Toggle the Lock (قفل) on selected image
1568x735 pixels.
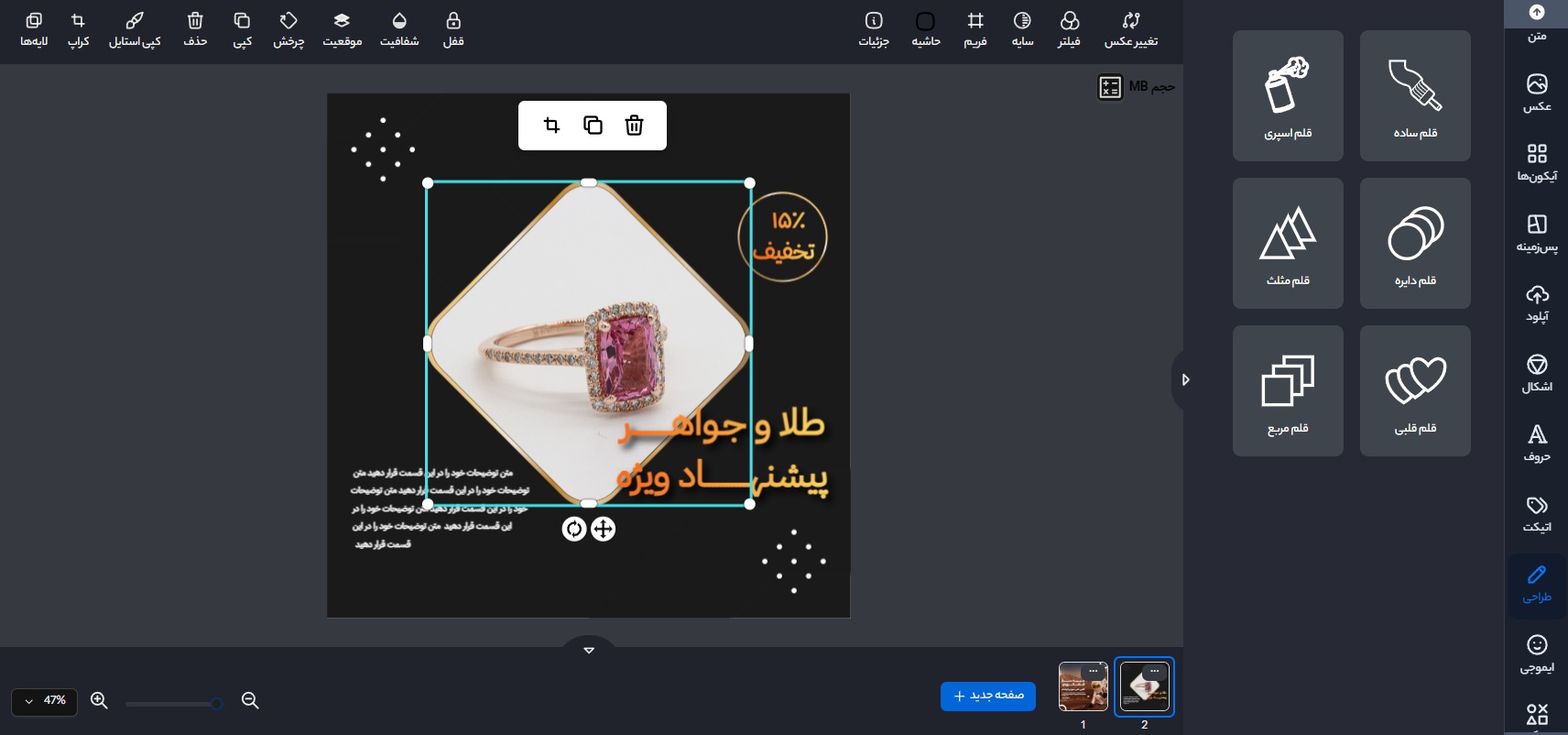coord(453,29)
